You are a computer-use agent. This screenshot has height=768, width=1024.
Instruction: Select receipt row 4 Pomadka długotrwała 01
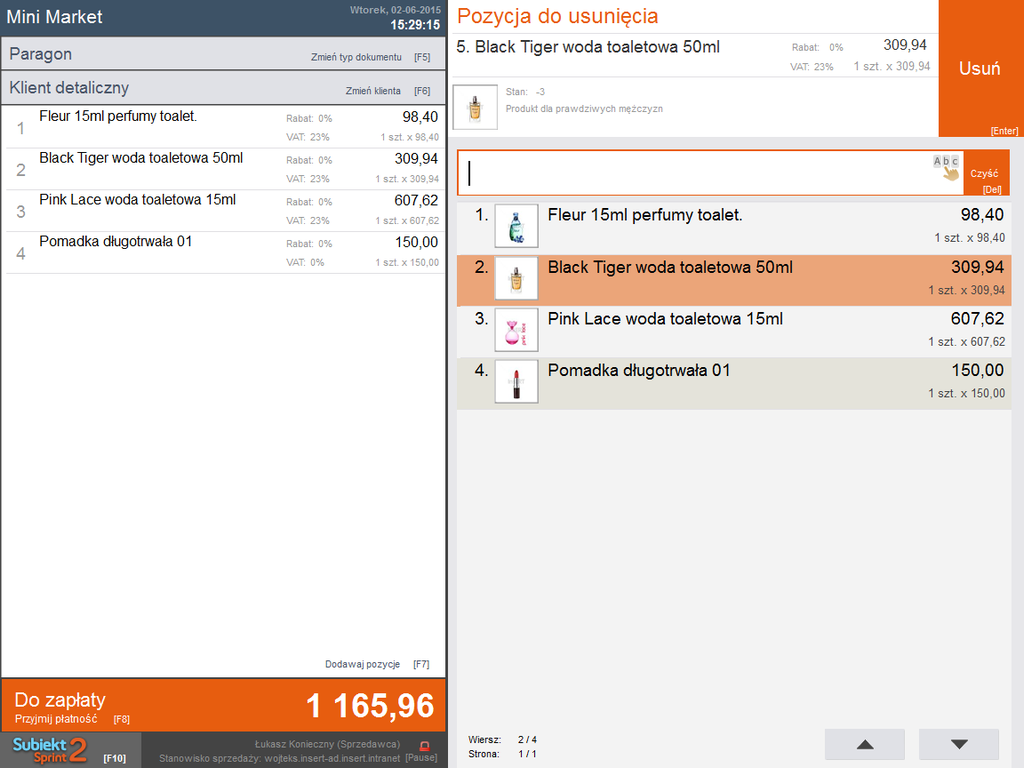pos(223,252)
